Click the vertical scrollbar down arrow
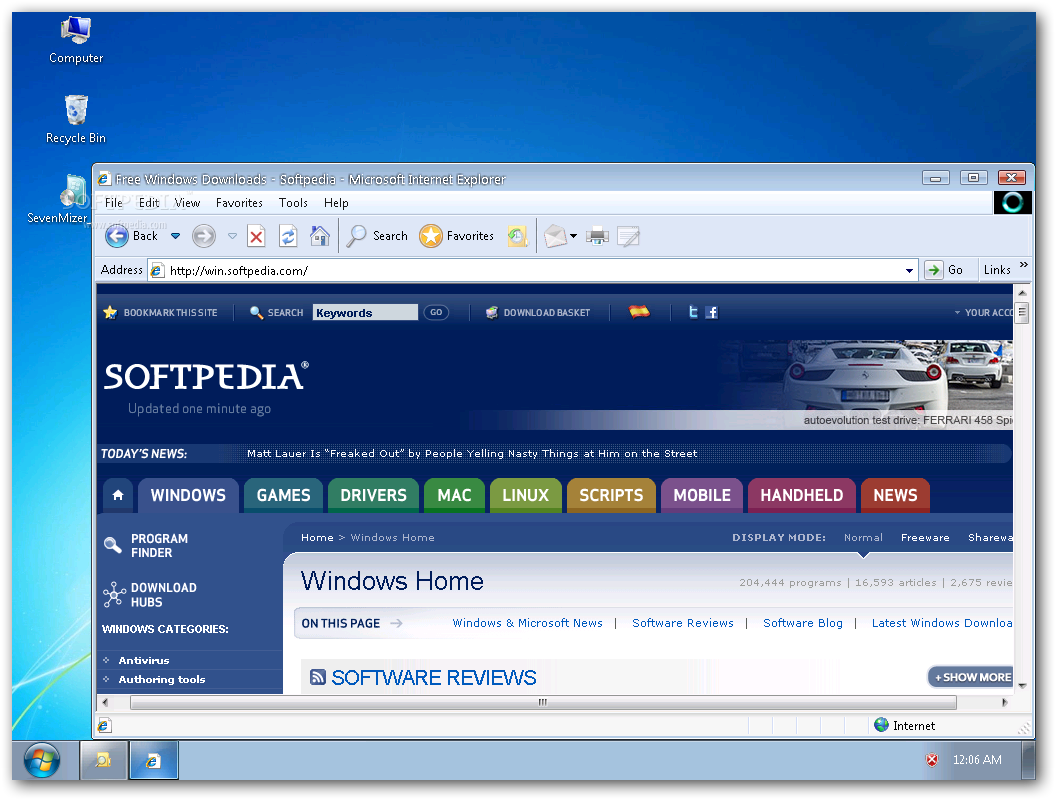Image resolution: width=1056 pixels, height=800 pixels. 1022,686
